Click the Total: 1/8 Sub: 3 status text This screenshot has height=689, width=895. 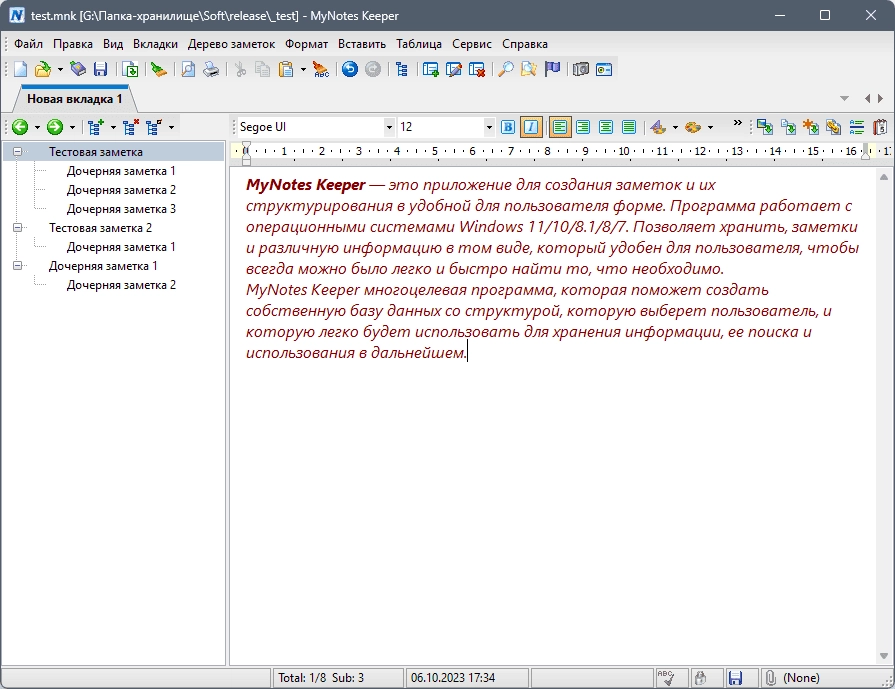(x=321, y=678)
